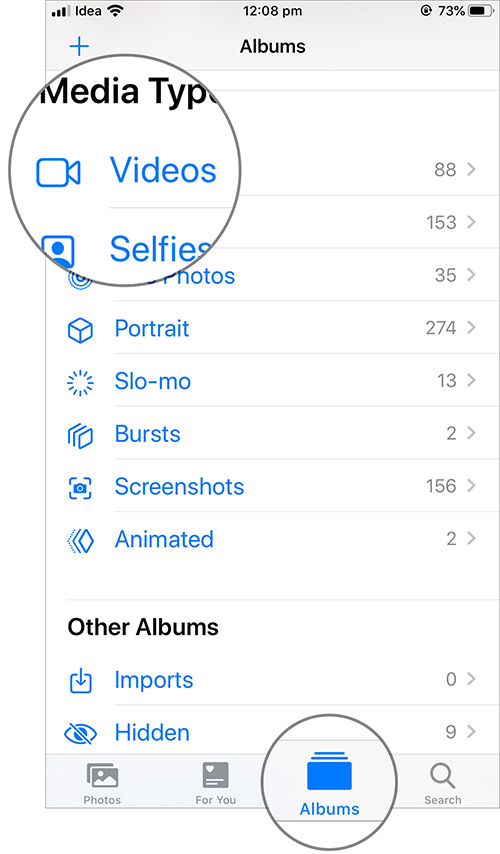Expand the Portrait chevron next to 274
This screenshot has height=854, width=500.
pyautogui.click(x=471, y=327)
